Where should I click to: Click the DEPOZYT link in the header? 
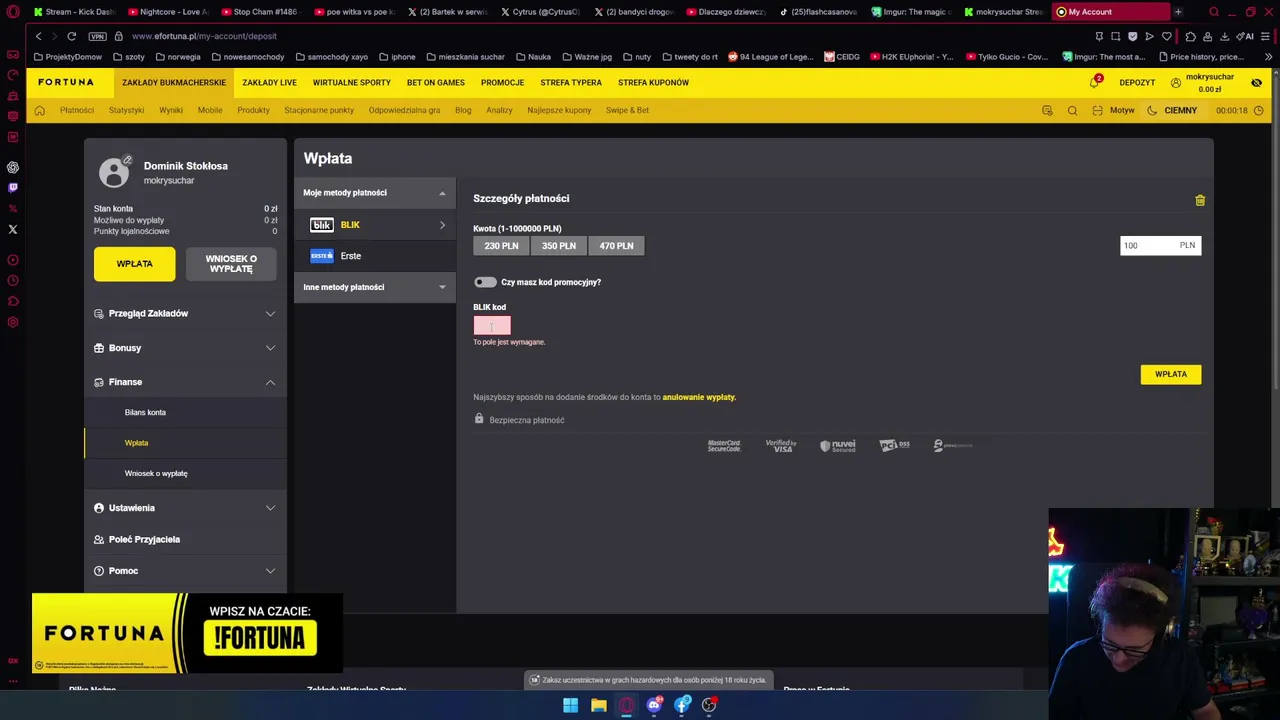tap(1137, 83)
